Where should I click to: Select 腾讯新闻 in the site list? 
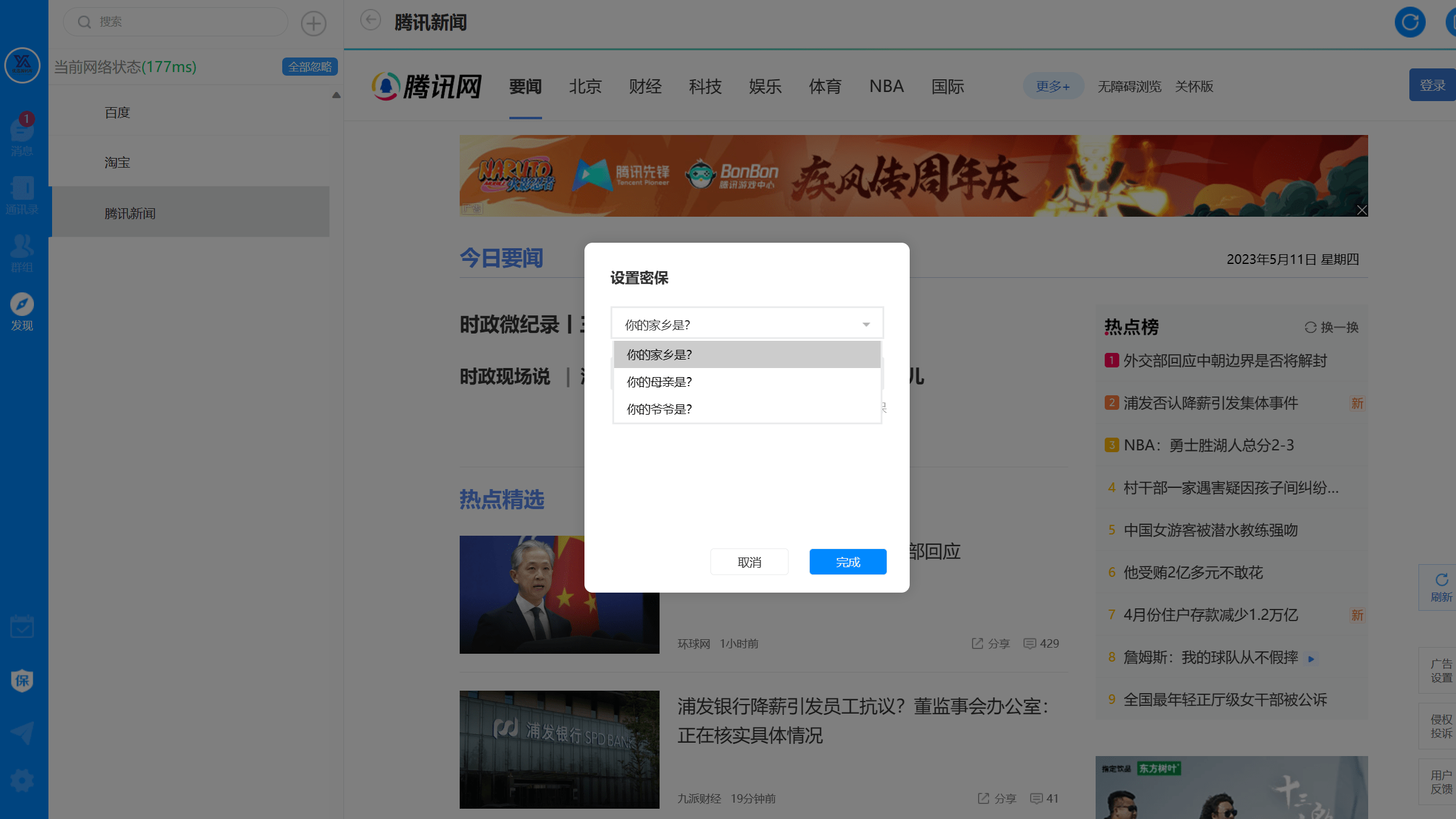[189, 213]
